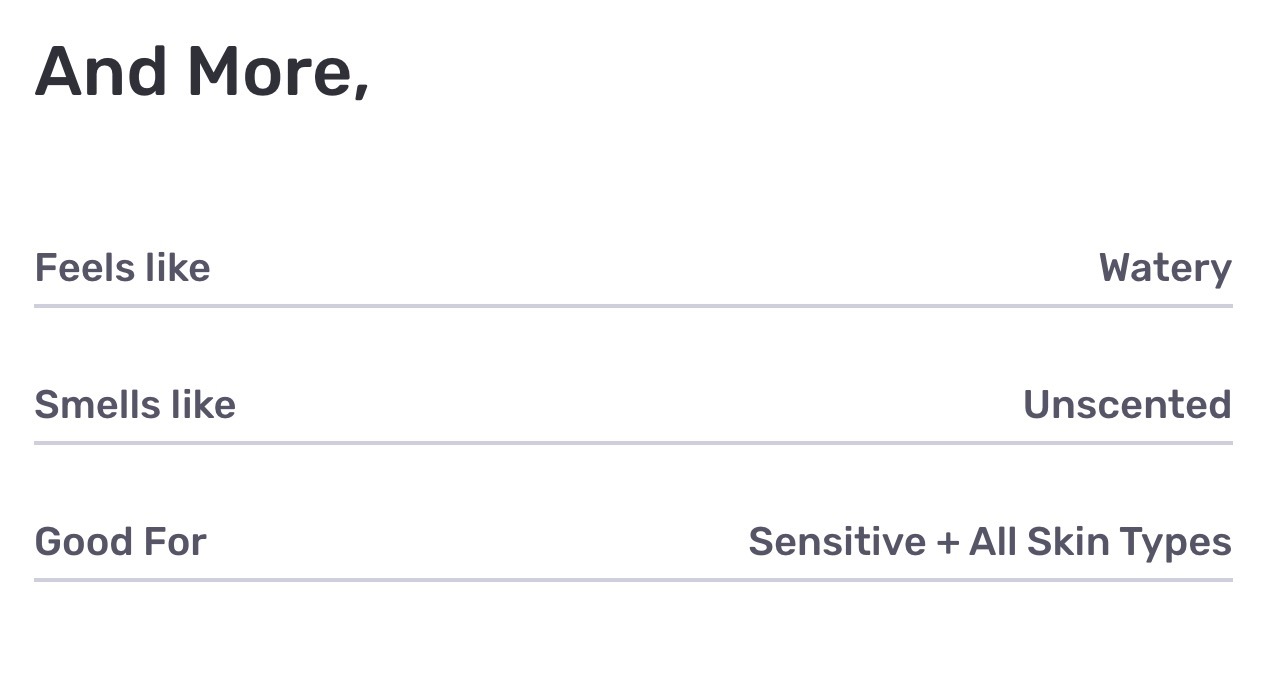
Task: Click the word "And" in the heading
Action: (x=101, y=72)
